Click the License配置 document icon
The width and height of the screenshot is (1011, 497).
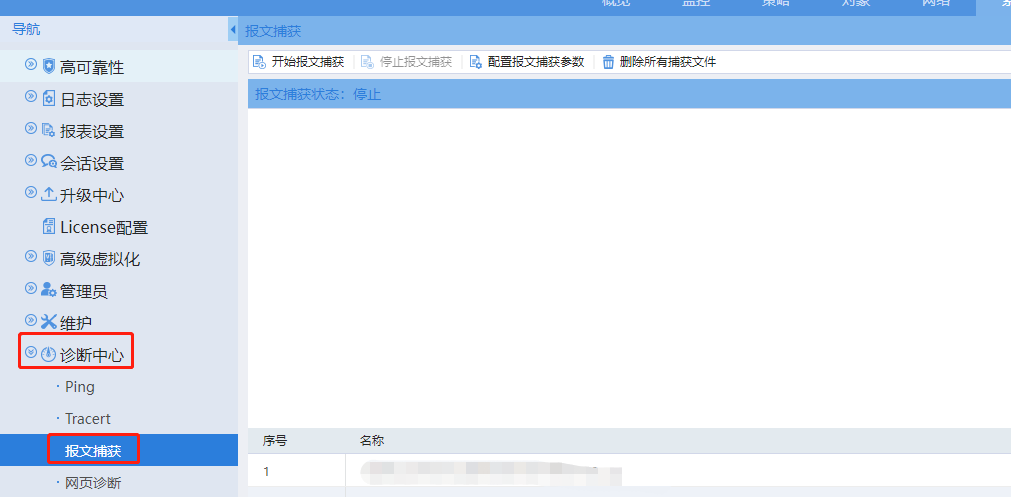pyautogui.click(x=49, y=226)
